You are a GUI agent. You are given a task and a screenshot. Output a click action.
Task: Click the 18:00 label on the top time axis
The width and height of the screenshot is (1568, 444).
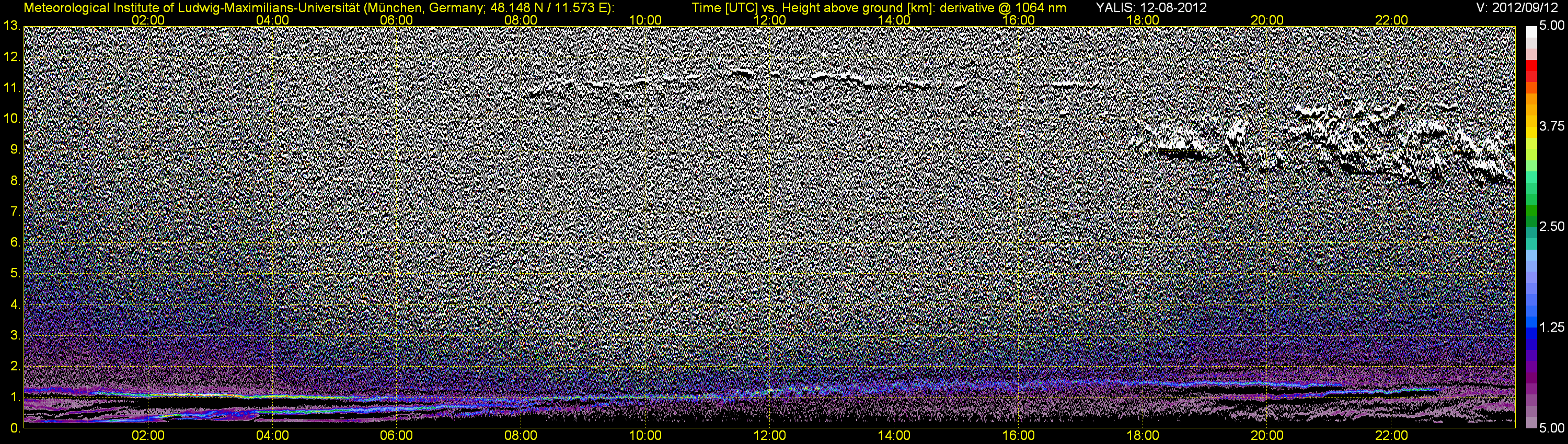[1143, 20]
